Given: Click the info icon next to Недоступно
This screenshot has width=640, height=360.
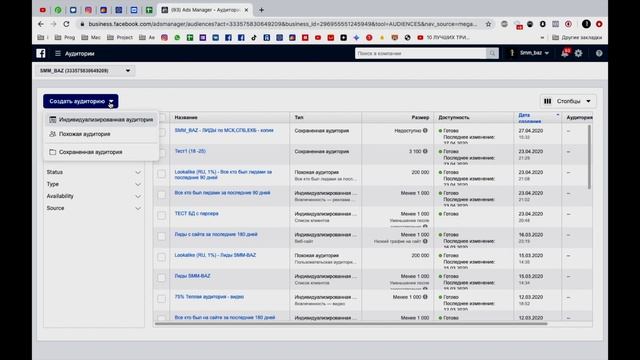Looking at the screenshot, I should point(425,131).
